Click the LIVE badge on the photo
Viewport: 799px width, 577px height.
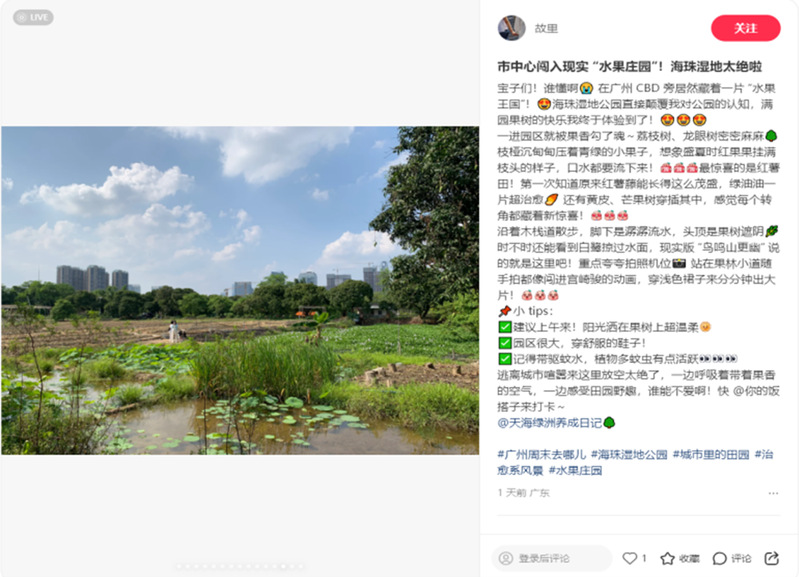pos(33,17)
